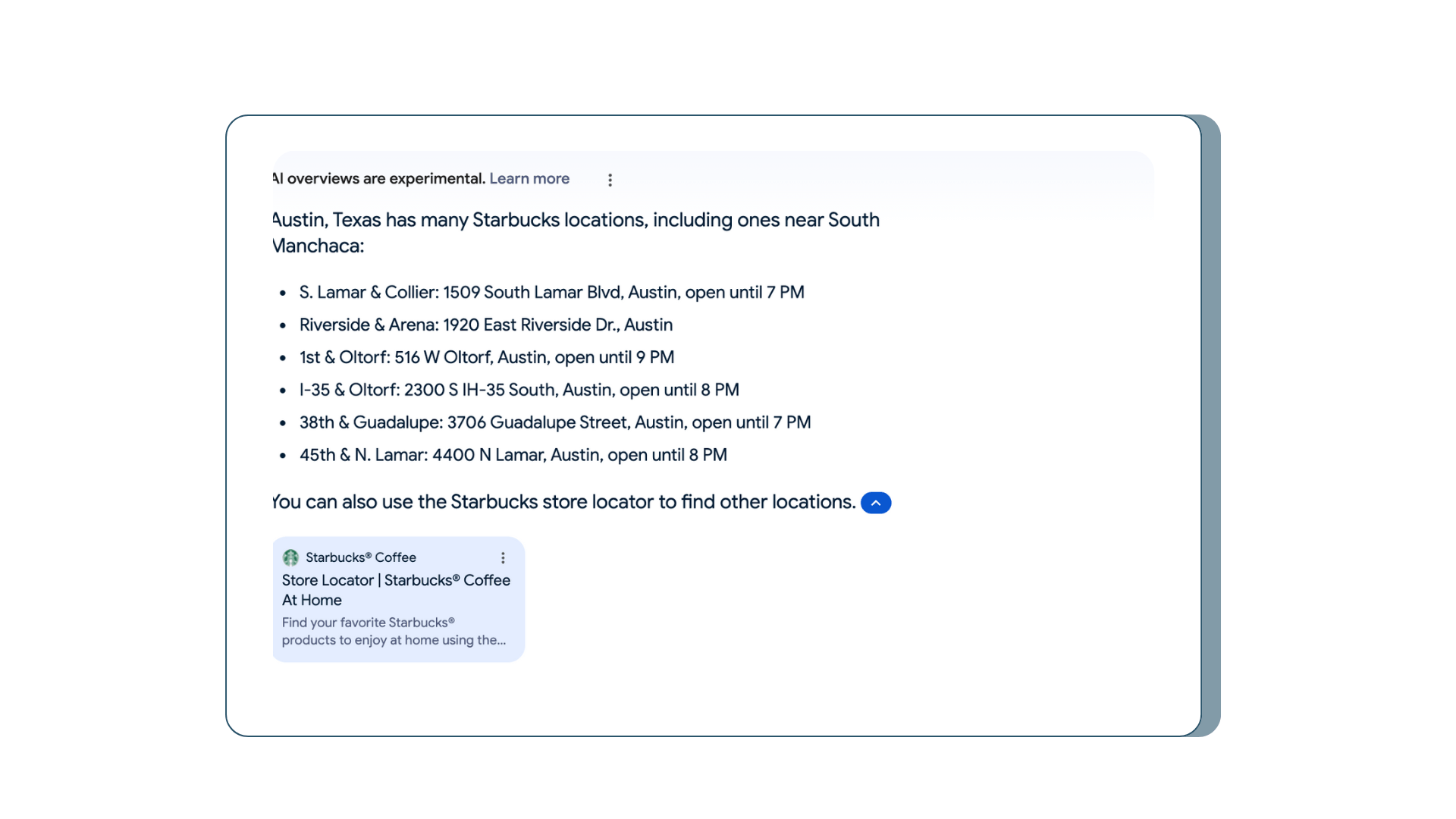The image size is (1456, 819).
Task: Select the 38th & Guadalupe list item
Action: 370,423
